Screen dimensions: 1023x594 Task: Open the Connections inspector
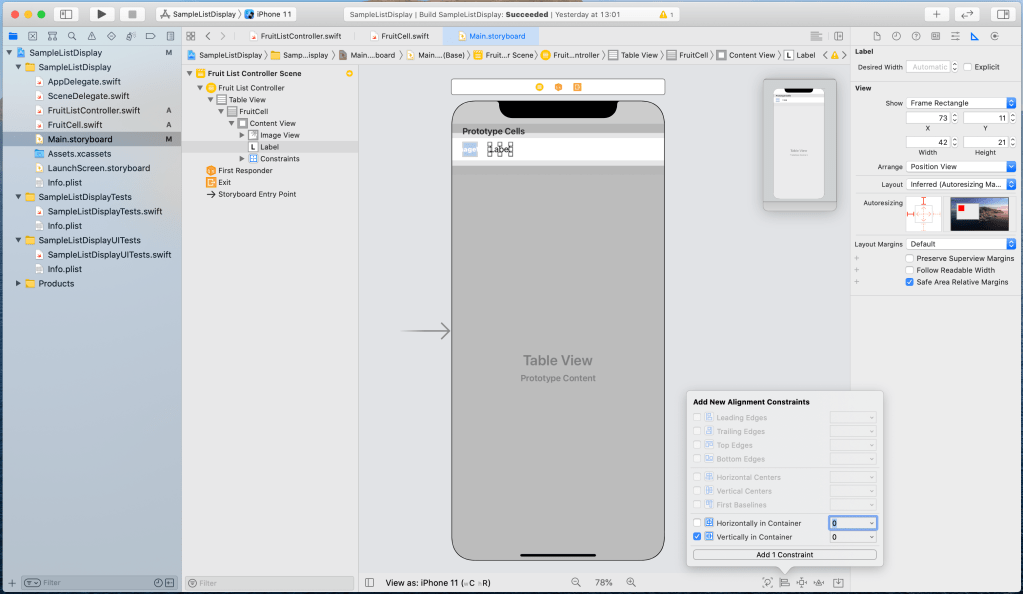pos(993,36)
